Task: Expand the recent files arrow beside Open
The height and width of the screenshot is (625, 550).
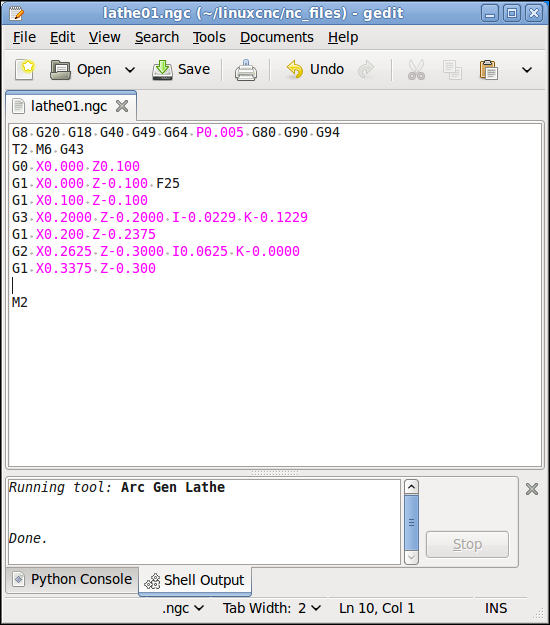Action: [x=130, y=70]
